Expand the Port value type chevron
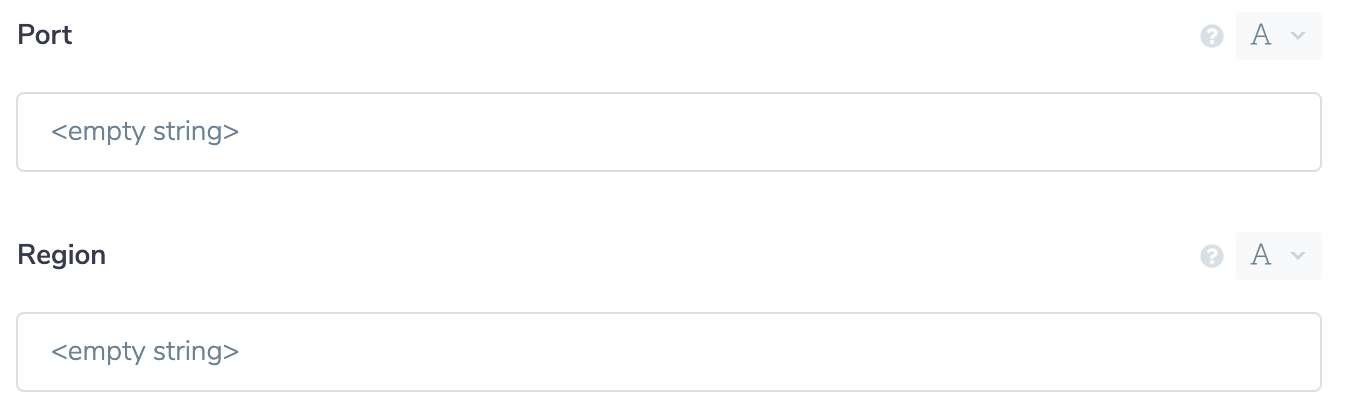 coord(1298,36)
